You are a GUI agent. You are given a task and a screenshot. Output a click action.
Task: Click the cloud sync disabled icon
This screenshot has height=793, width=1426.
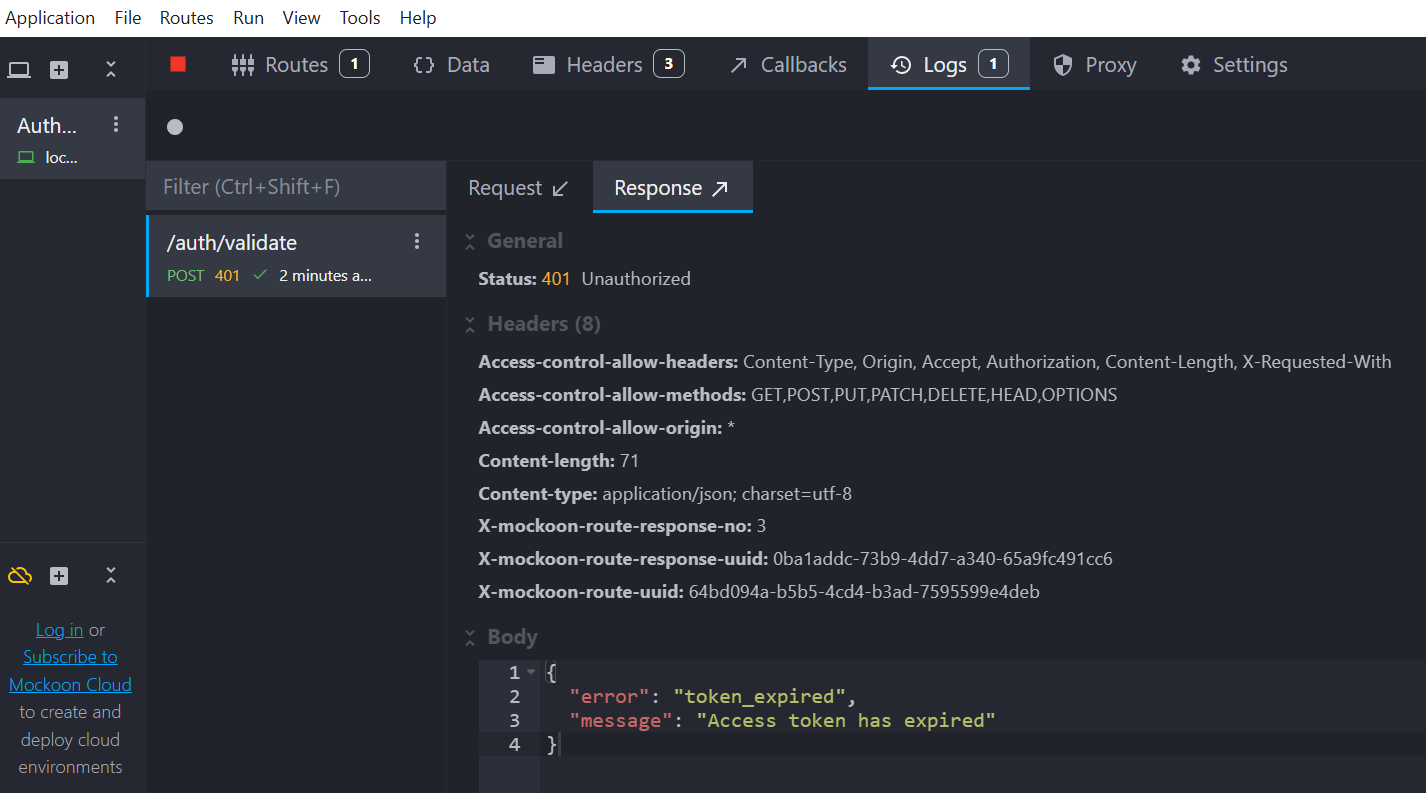point(20,576)
